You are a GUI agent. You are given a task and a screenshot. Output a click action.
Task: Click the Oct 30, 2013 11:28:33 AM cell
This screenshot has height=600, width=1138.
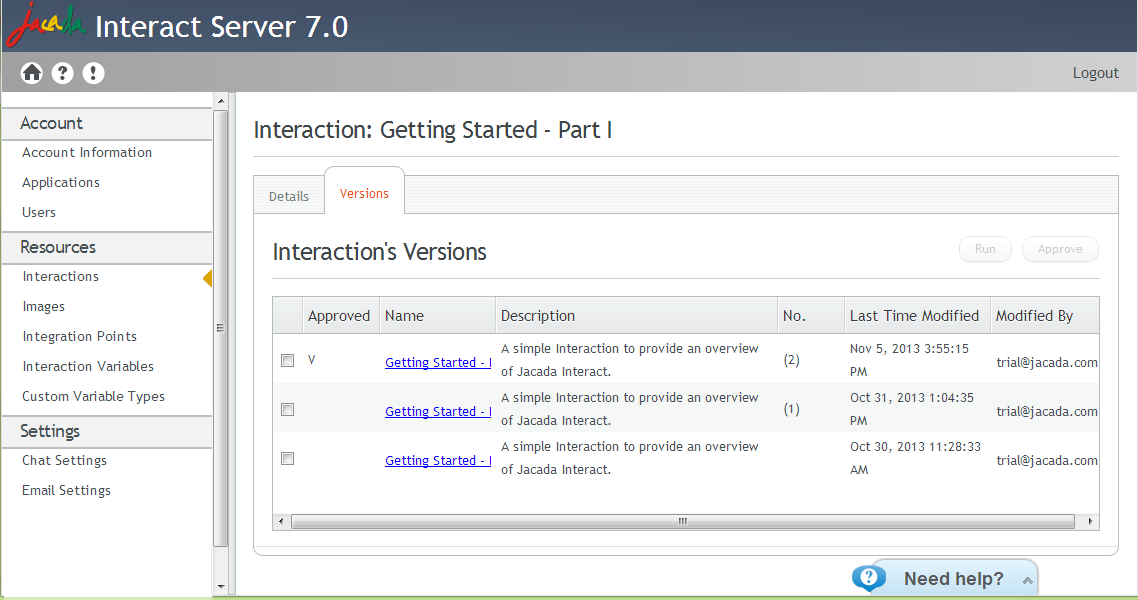pos(915,458)
